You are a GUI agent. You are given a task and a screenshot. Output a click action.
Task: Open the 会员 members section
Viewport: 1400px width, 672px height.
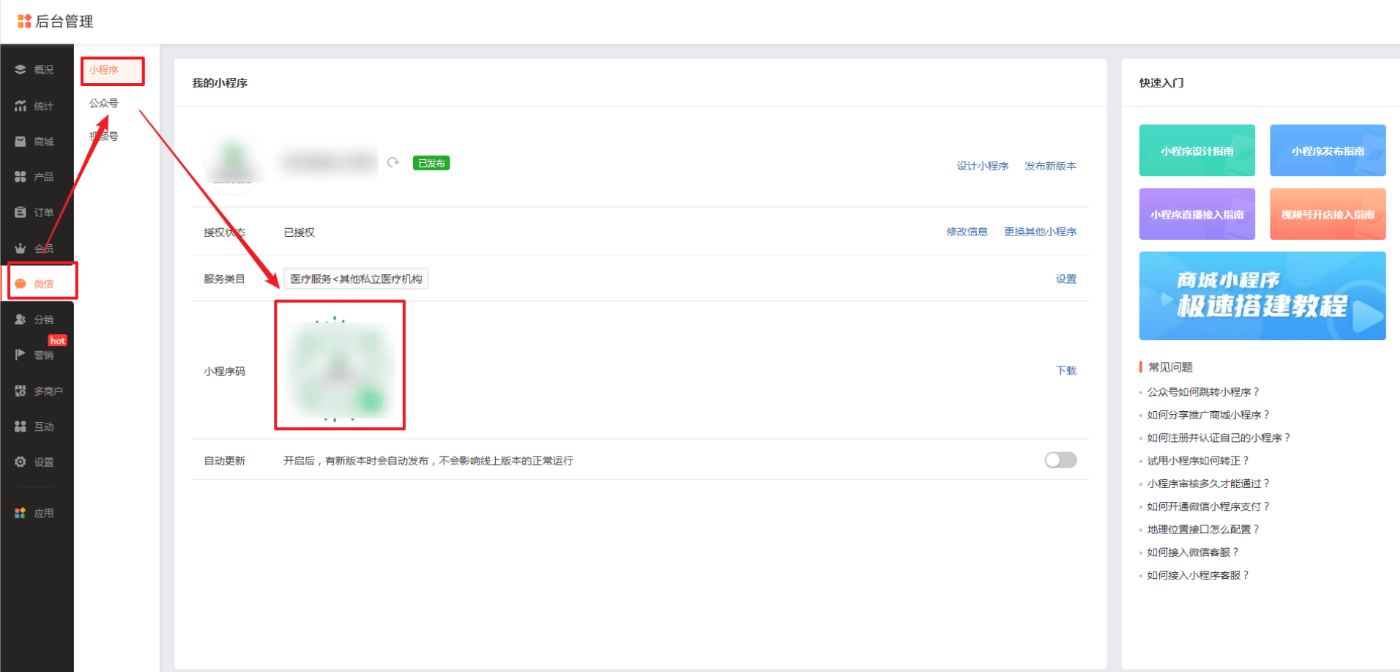click(x=36, y=249)
